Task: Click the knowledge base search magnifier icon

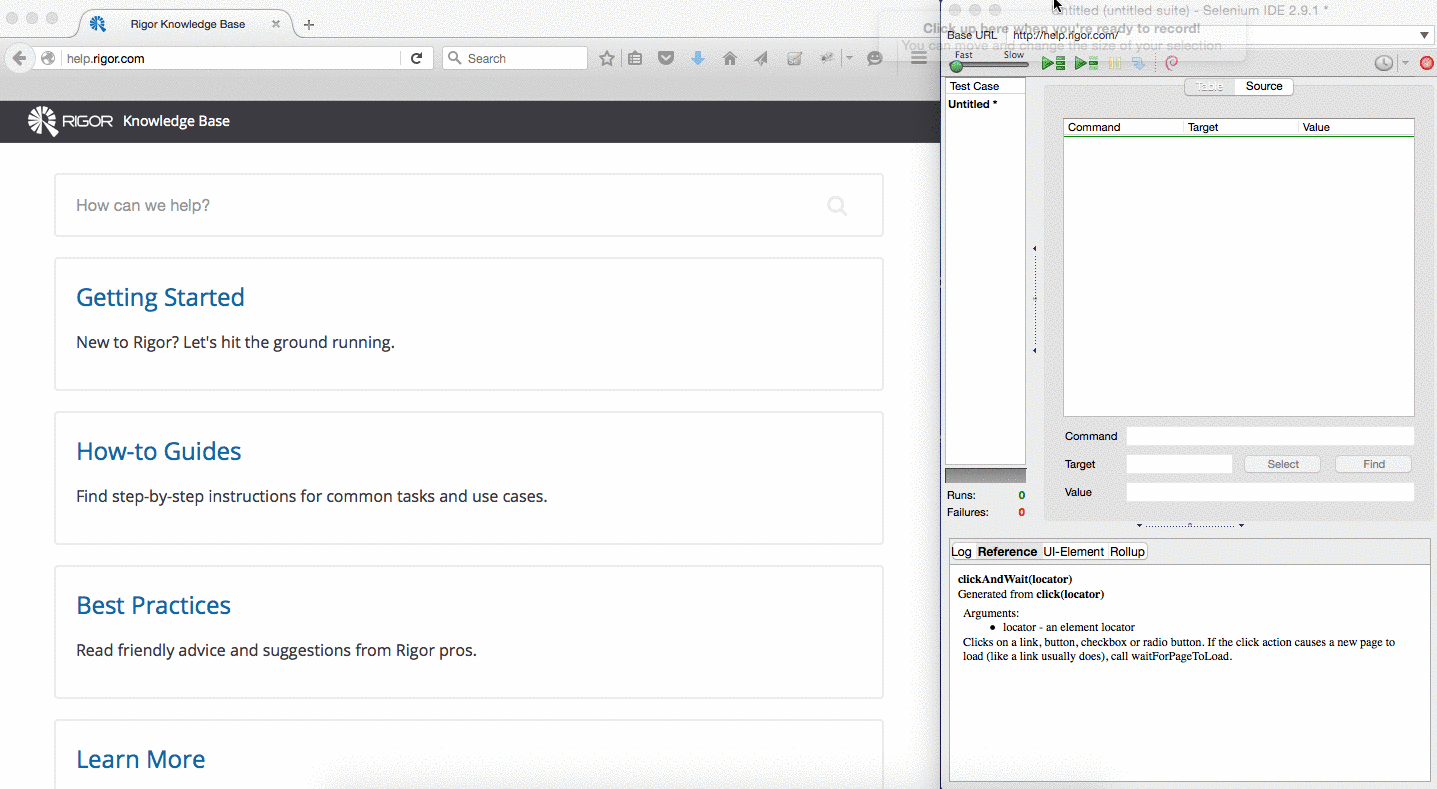Action: coord(837,206)
